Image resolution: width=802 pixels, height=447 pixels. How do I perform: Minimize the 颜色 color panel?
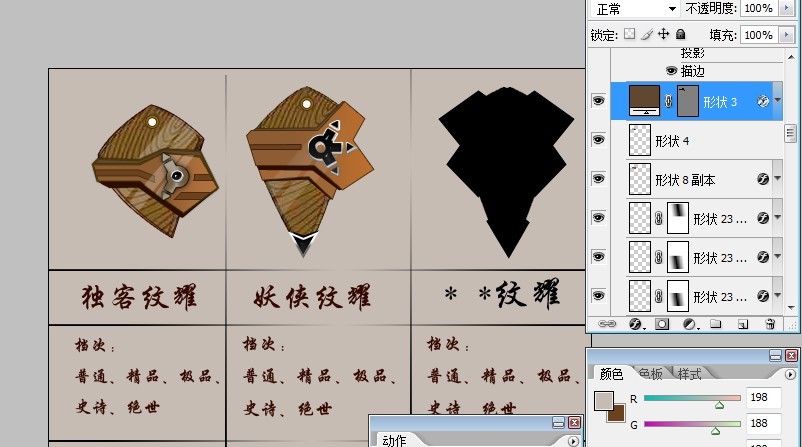pyautogui.click(x=775, y=355)
